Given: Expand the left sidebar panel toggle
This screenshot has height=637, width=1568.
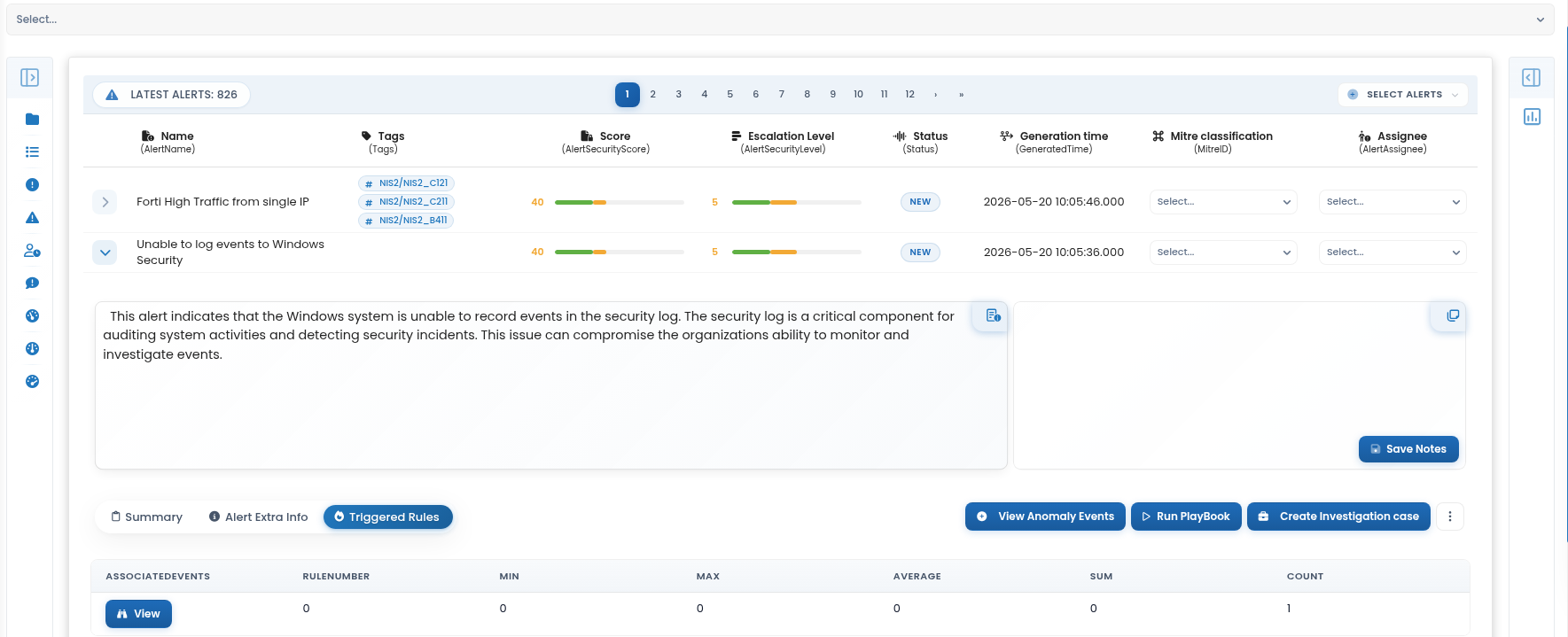Looking at the screenshot, I should pos(29,78).
